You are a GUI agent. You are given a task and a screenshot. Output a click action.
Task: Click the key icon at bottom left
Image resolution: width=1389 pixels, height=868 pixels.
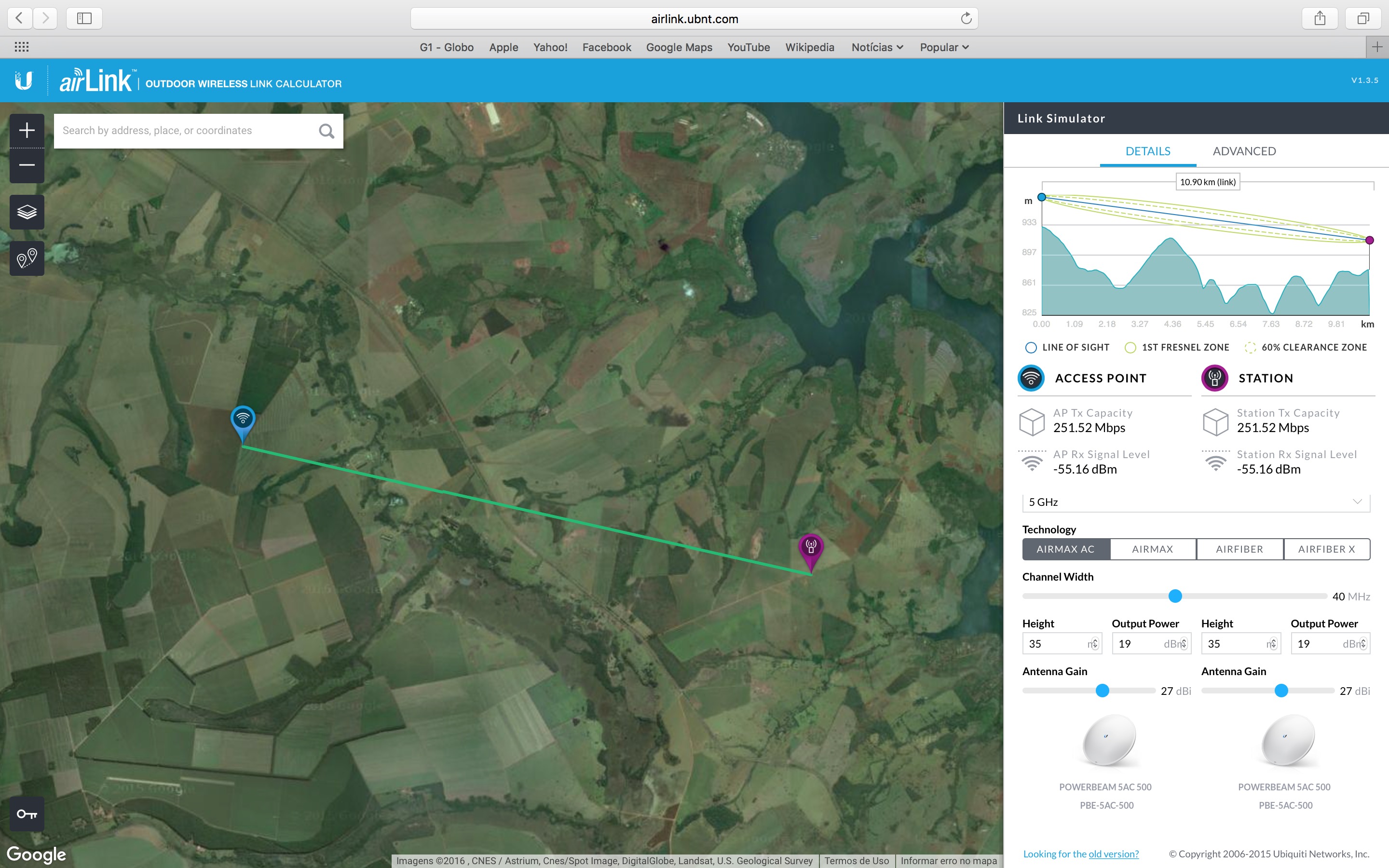point(27,814)
